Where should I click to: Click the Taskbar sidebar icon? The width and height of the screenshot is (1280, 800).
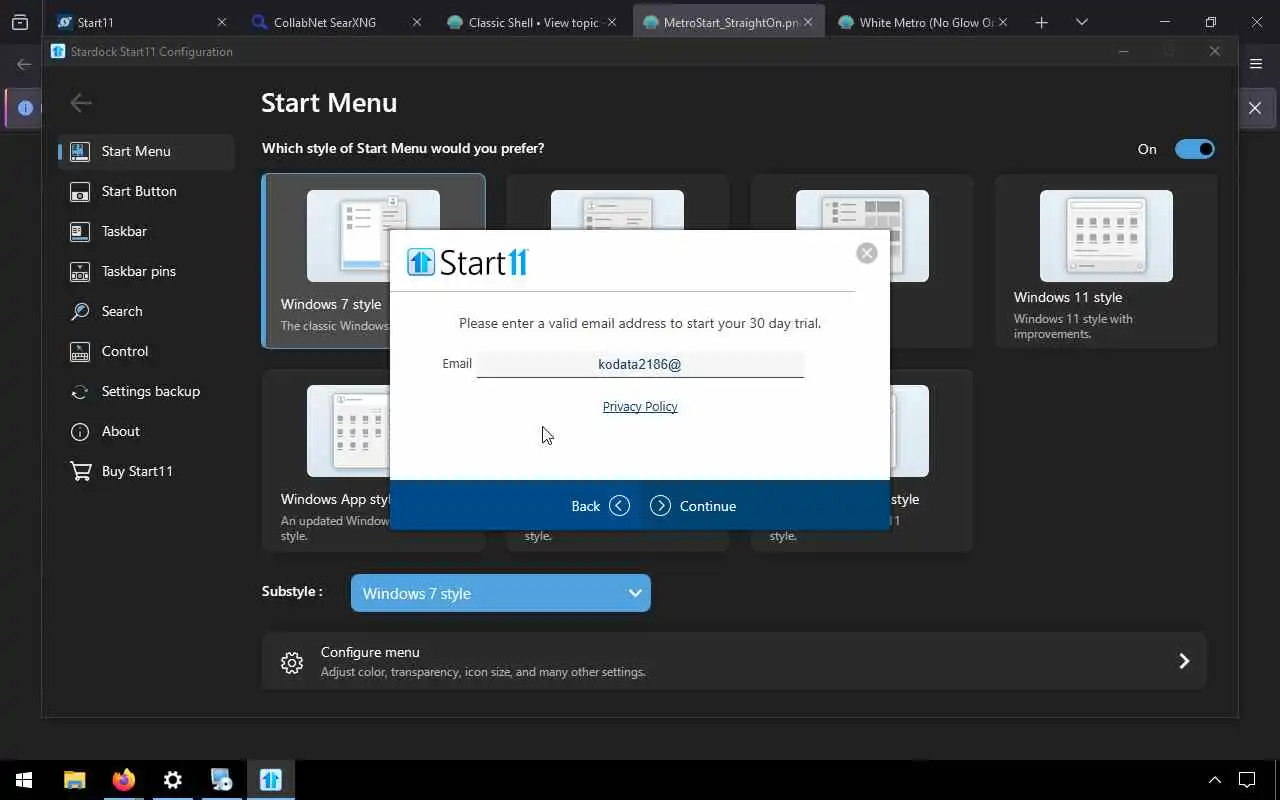[80, 231]
